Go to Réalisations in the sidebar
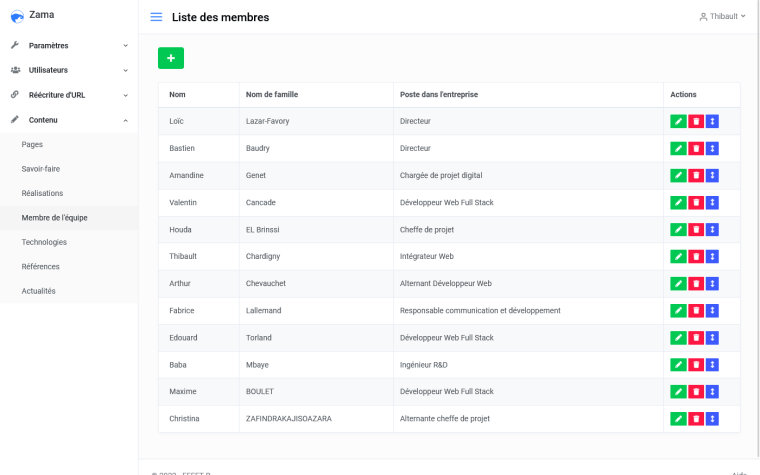The width and height of the screenshot is (760, 475). pos(42,193)
